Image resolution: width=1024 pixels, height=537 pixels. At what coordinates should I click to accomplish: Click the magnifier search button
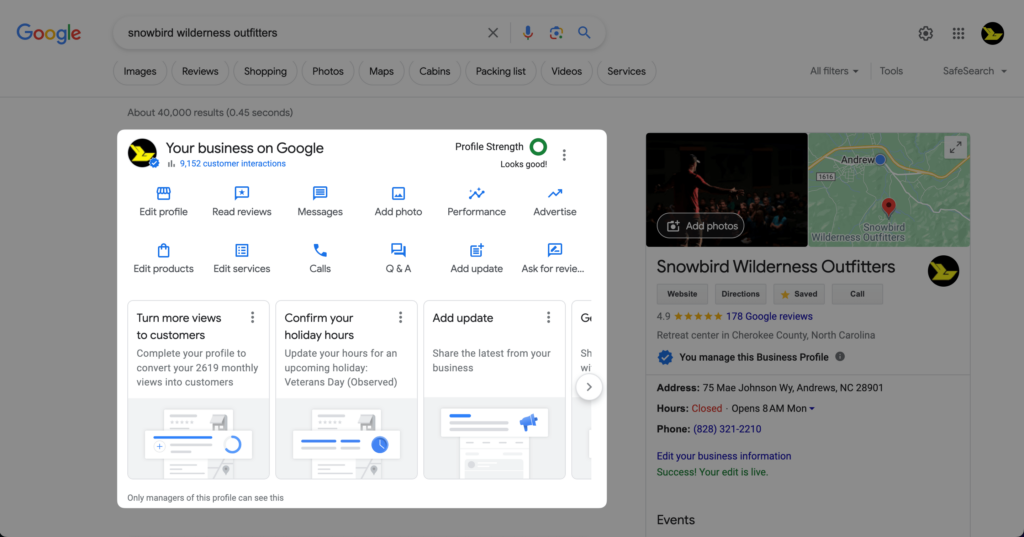point(584,33)
